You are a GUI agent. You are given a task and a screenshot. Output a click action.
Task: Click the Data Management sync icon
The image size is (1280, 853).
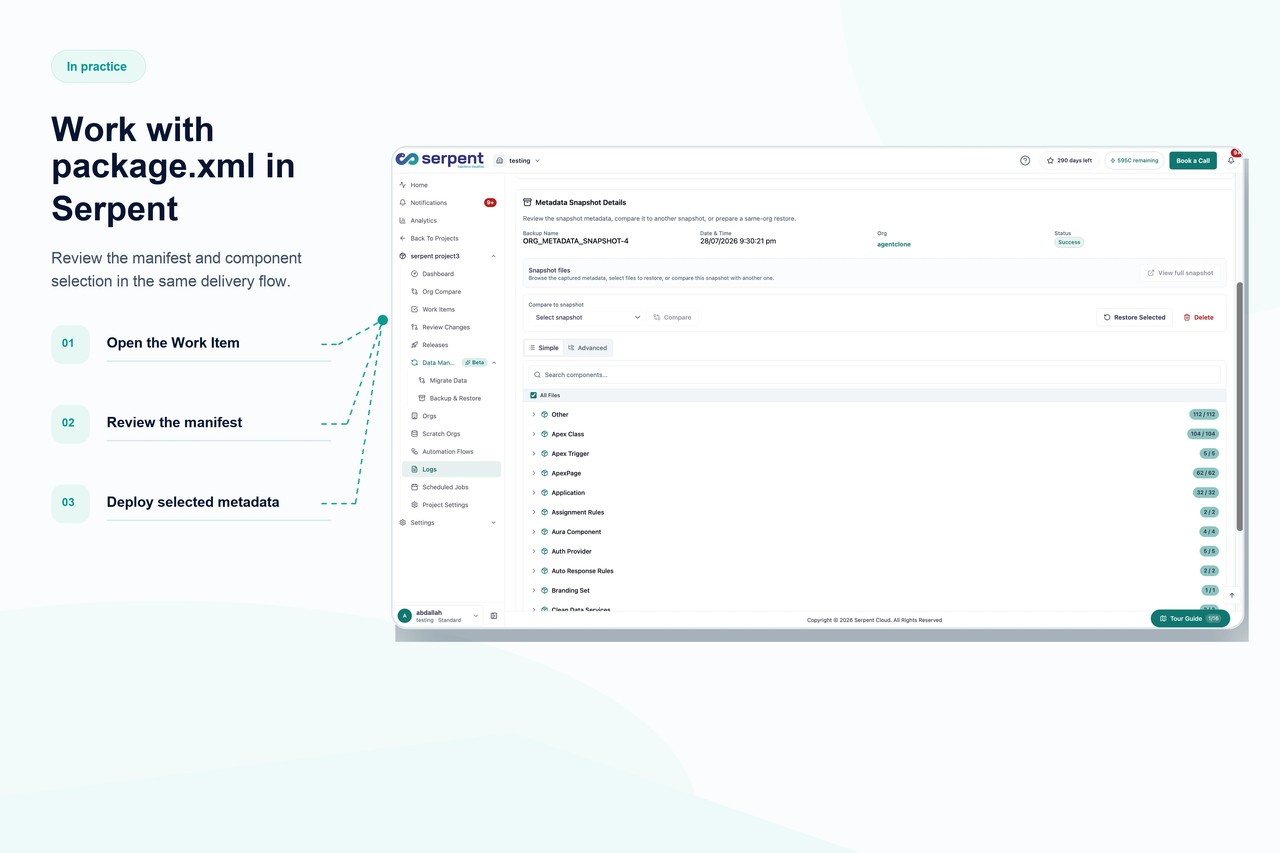[414, 363]
